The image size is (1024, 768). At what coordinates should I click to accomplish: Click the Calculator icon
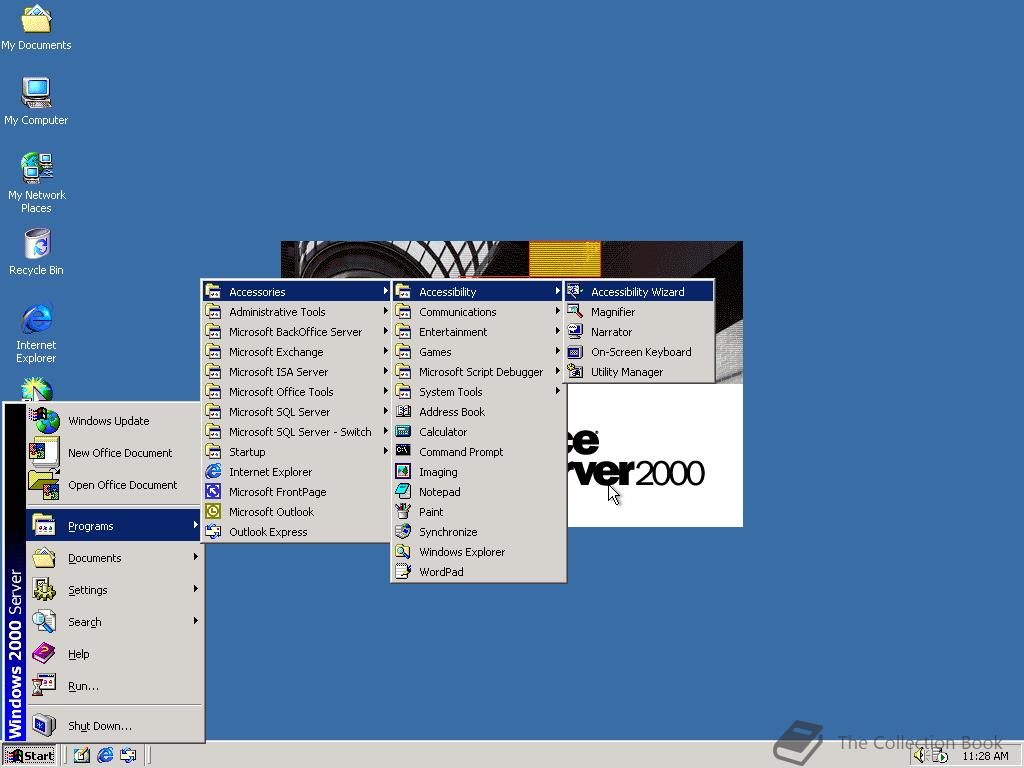[403, 432]
